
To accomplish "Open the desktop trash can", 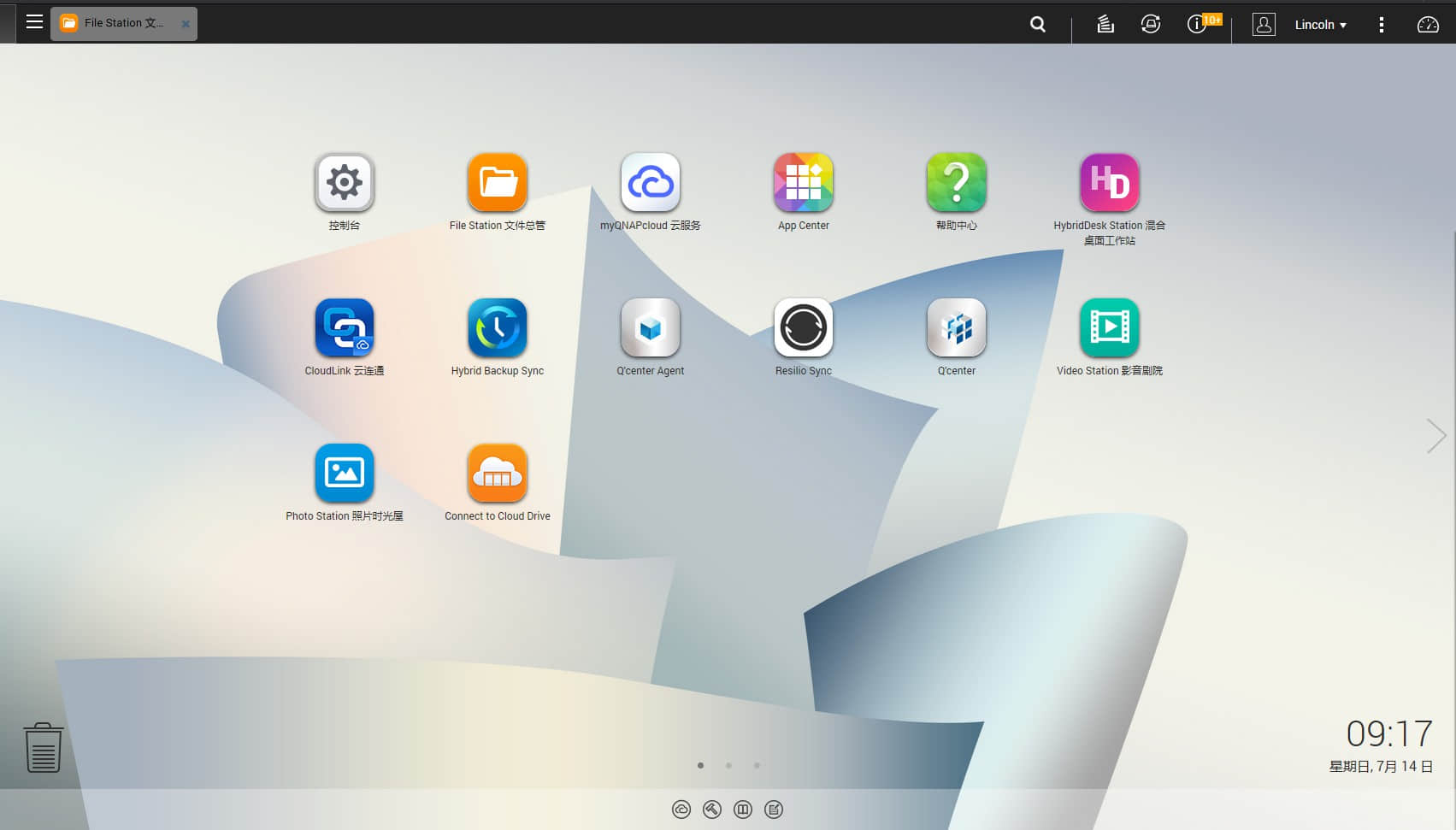I will [43, 747].
